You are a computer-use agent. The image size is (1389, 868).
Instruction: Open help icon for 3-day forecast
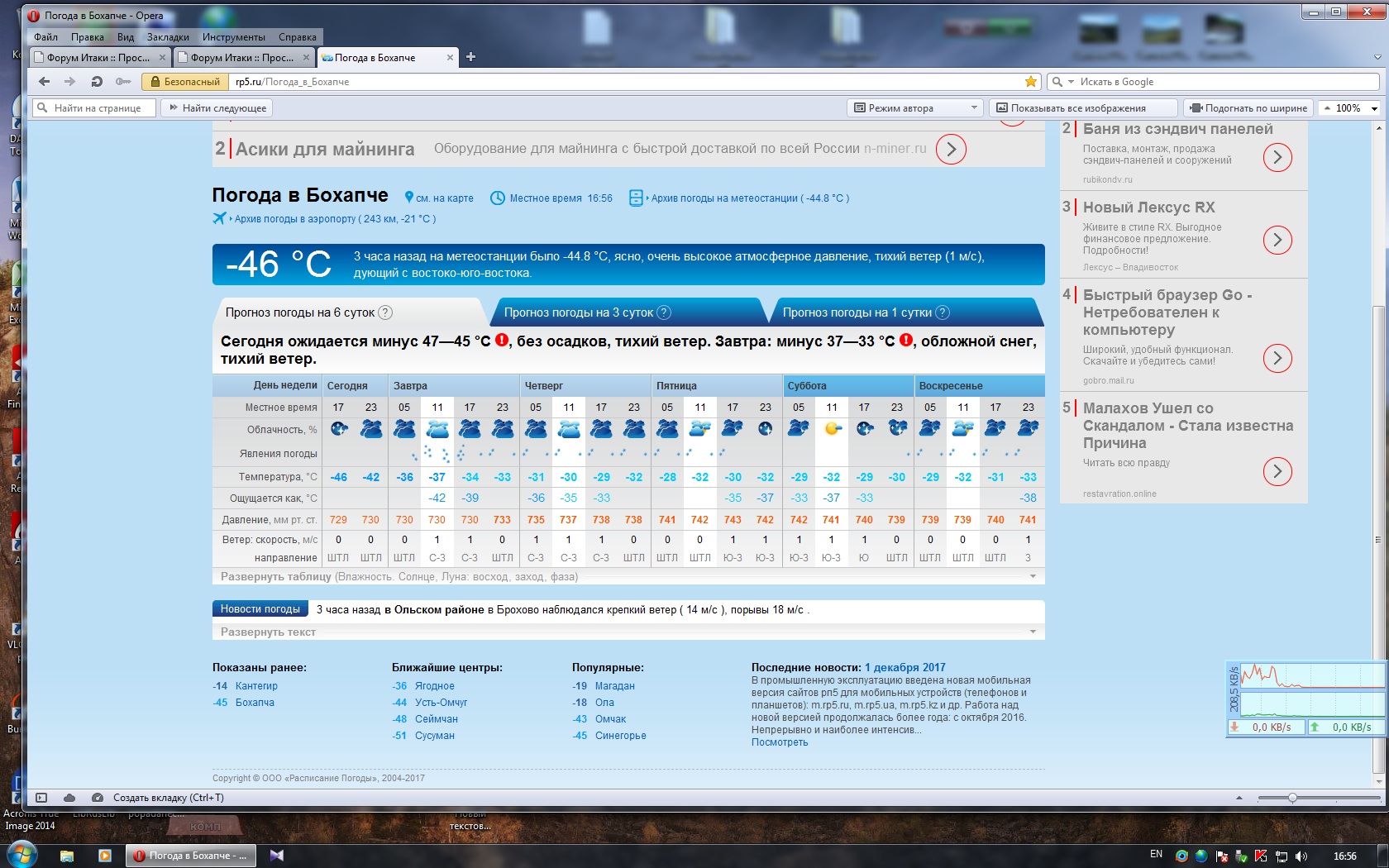664,312
